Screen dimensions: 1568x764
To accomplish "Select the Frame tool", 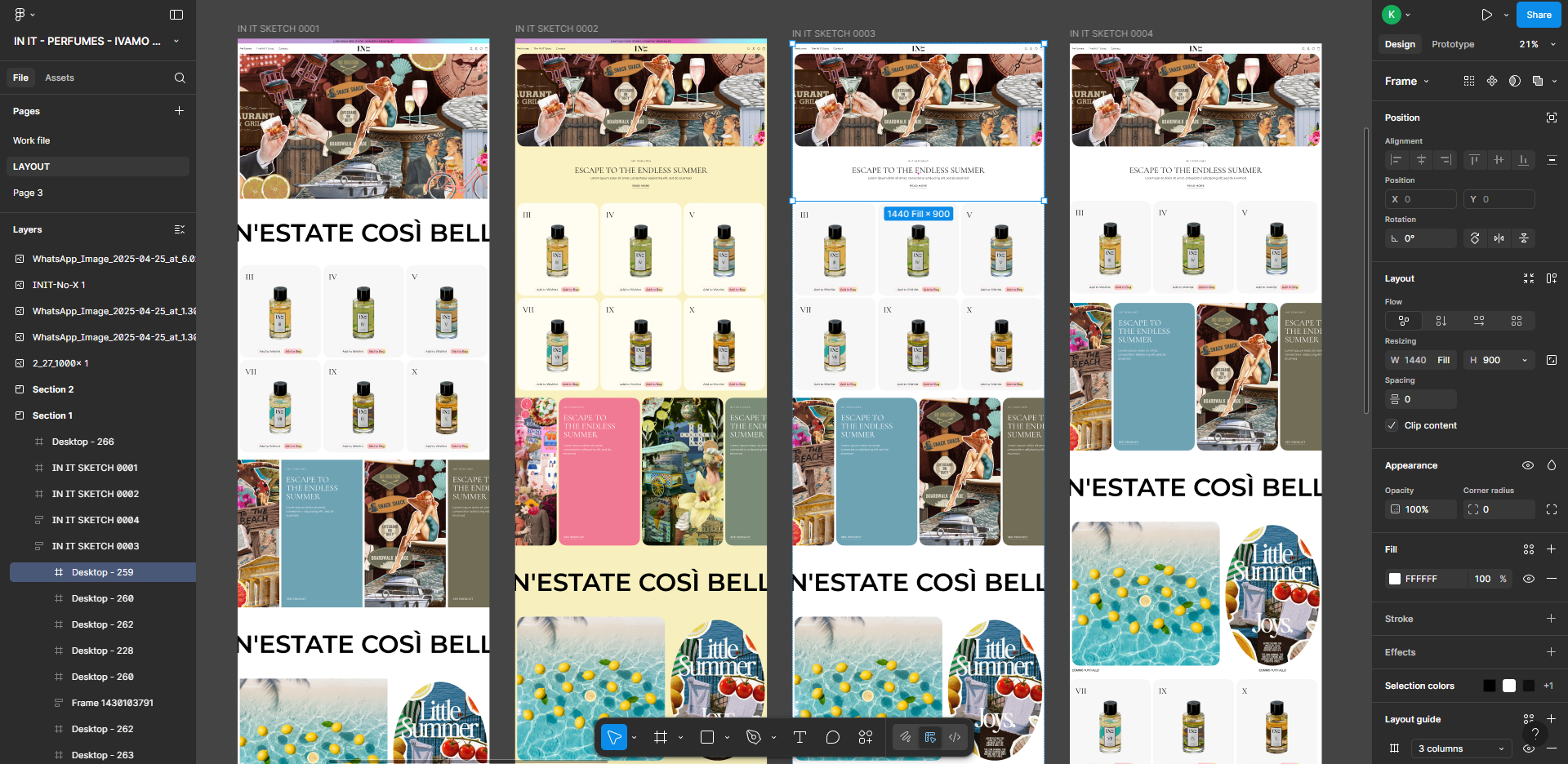I will 661,737.
